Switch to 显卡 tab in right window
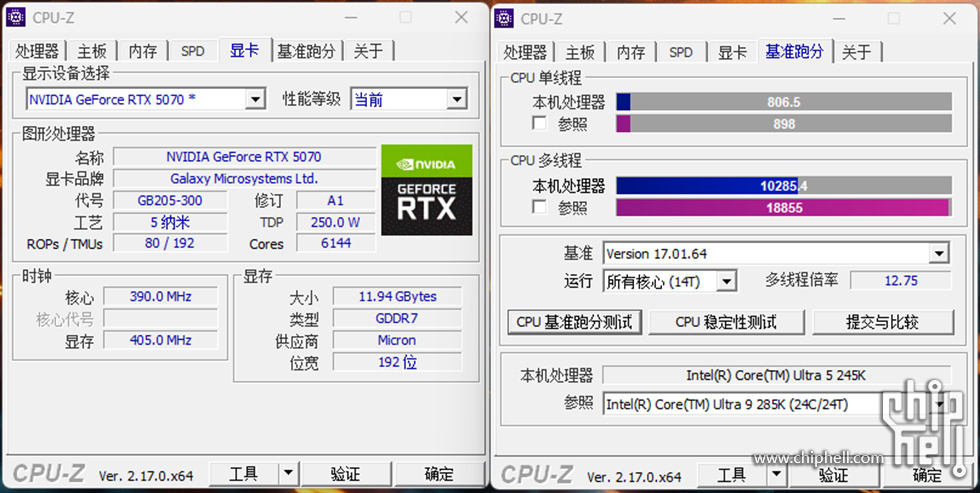The image size is (980, 493). [x=732, y=52]
